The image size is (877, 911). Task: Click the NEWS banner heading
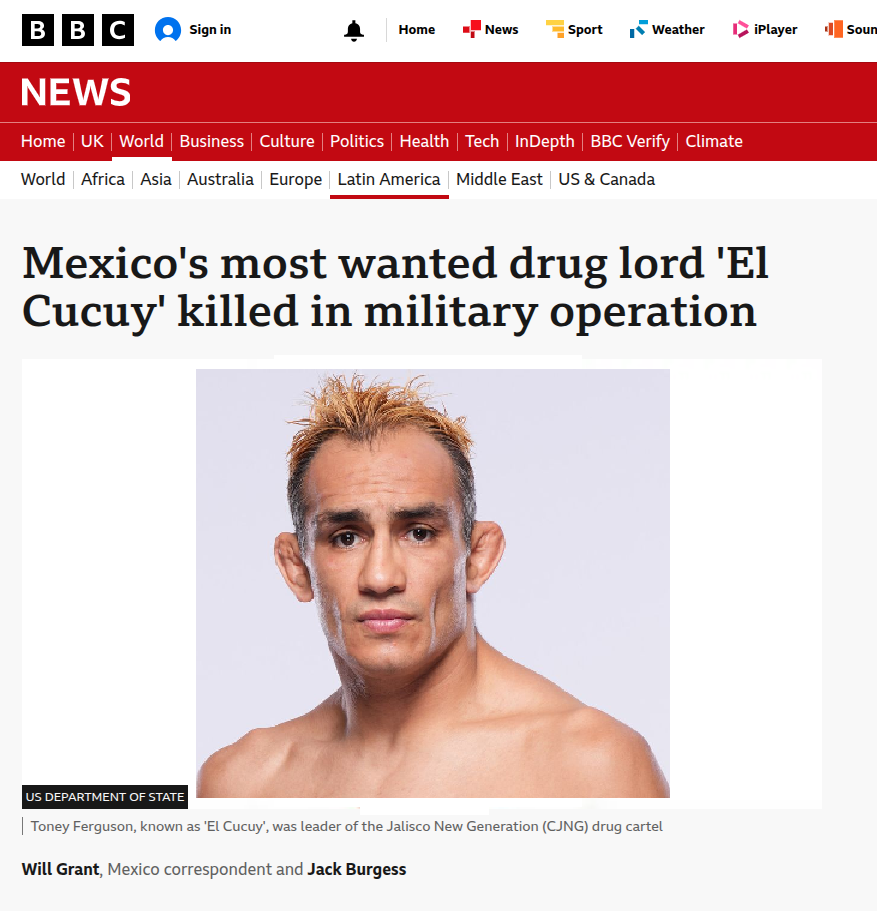click(x=76, y=92)
